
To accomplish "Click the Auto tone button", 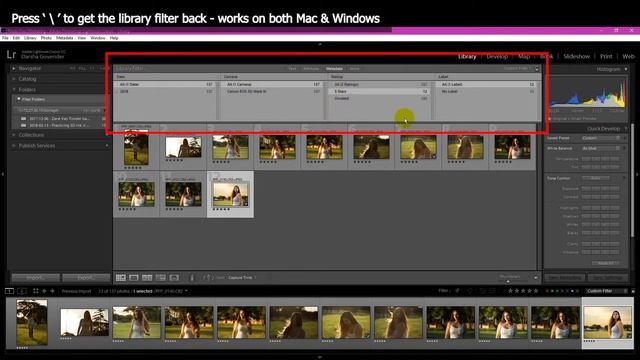I will [x=596, y=178].
